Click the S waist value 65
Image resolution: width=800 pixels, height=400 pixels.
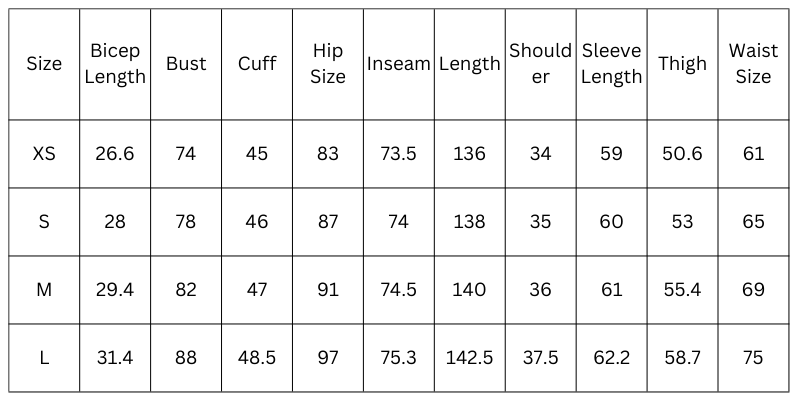pyautogui.click(x=753, y=222)
